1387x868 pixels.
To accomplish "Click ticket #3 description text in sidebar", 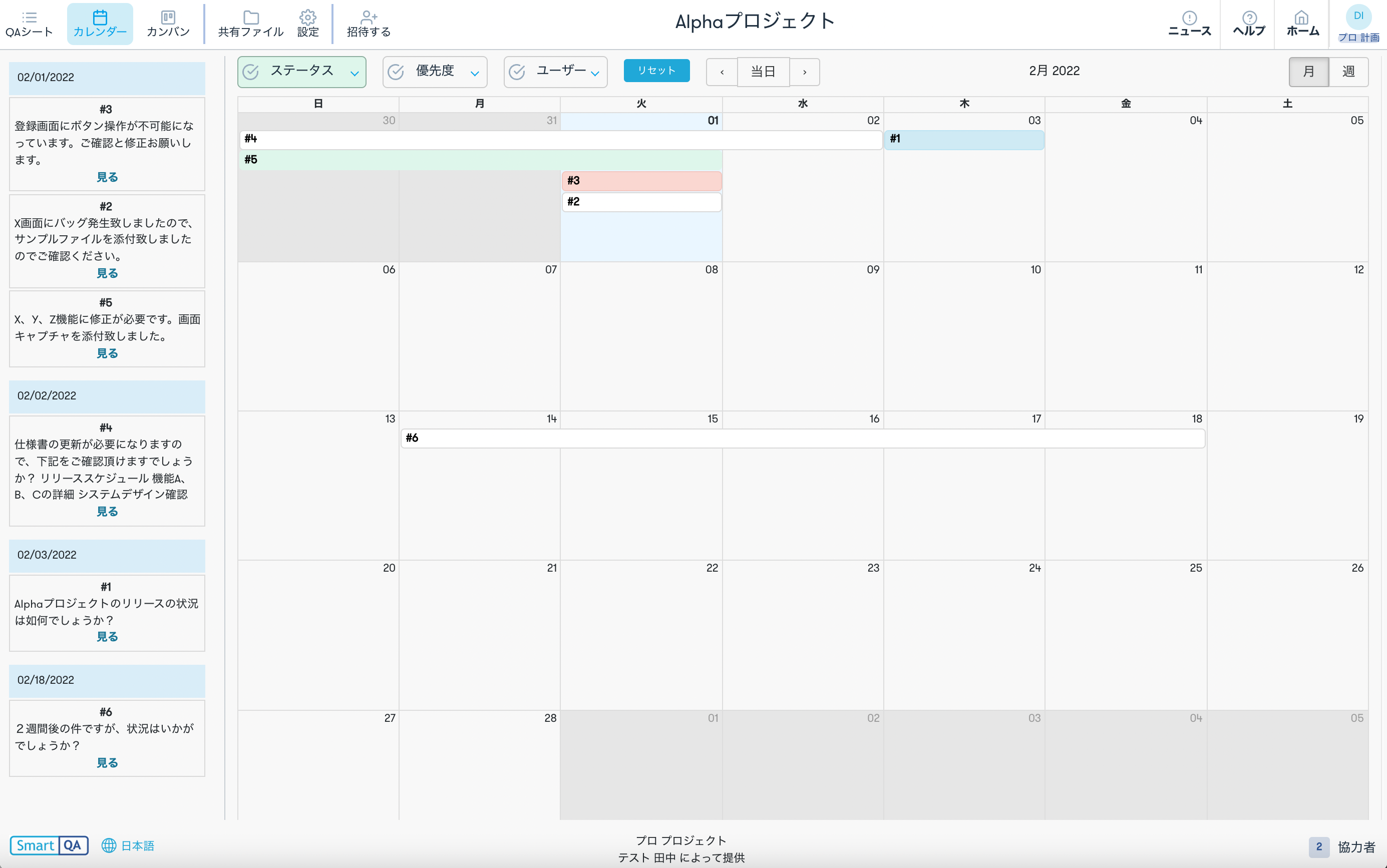I will click(105, 143).
